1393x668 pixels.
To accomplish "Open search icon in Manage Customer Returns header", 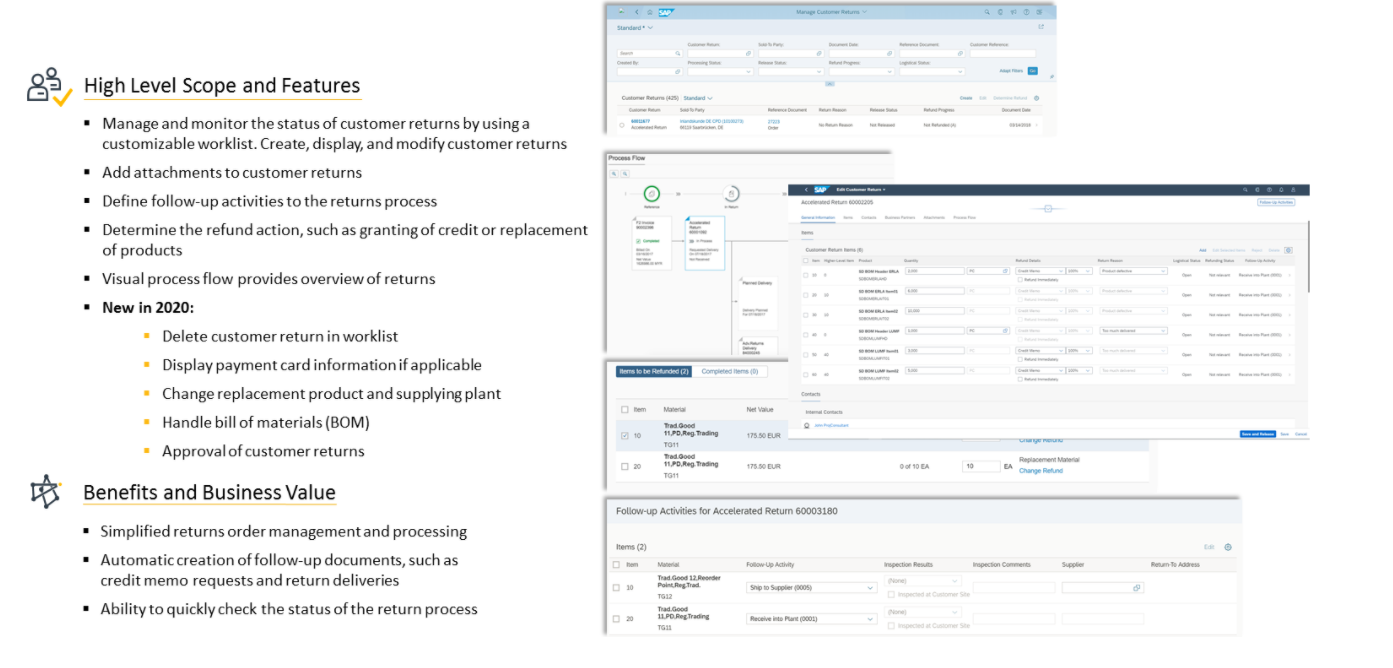I will pyautogui.click(x=985, y=12).
